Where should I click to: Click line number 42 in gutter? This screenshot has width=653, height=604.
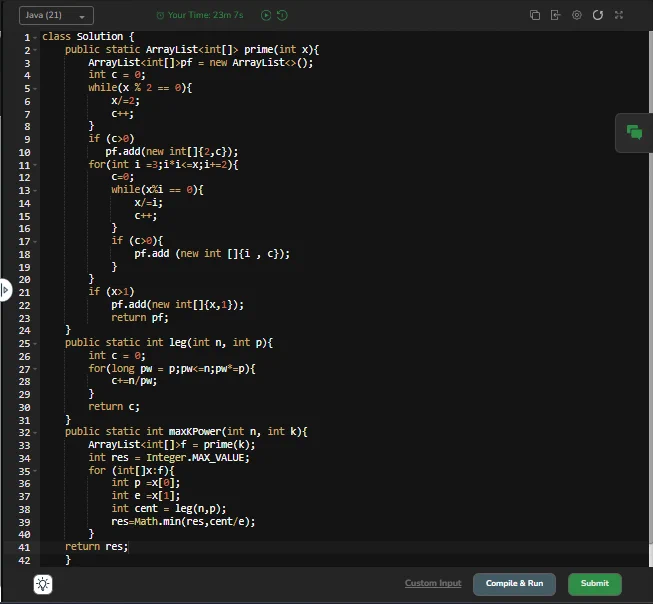tap(24, 560)
